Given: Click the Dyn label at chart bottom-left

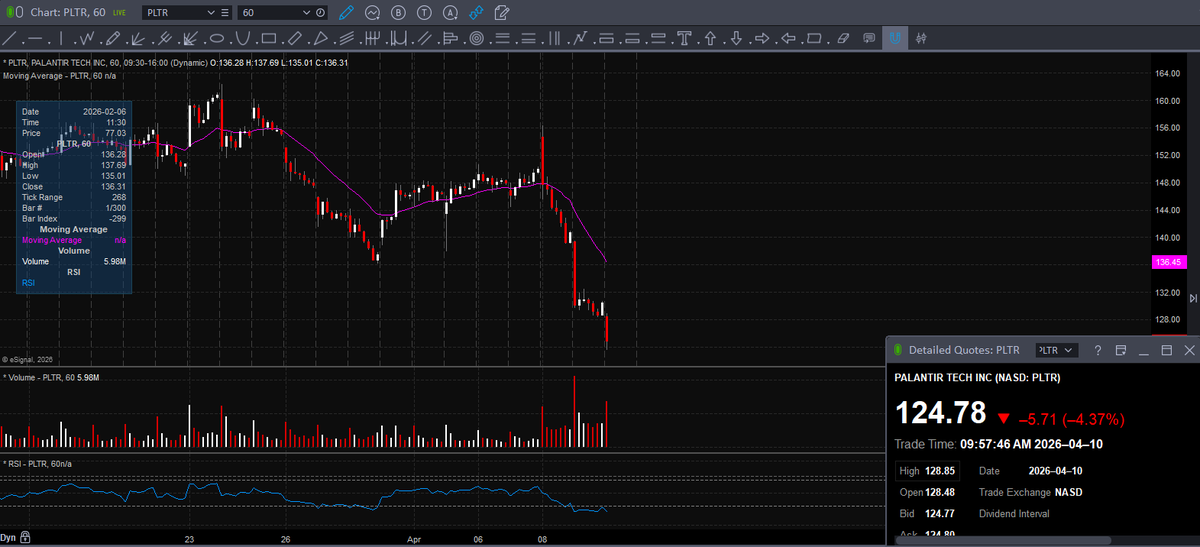Looking at the screenshot, I should (9, 538).
